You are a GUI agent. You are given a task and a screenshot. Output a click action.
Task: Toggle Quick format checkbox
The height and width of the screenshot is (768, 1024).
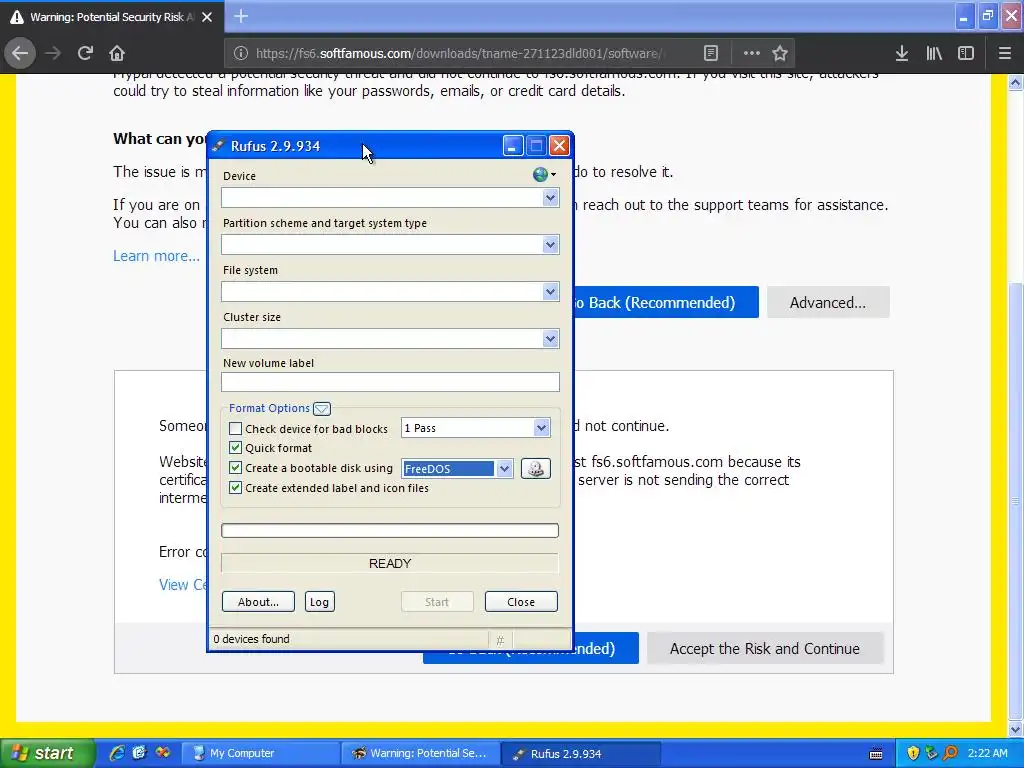pos(235,448)
